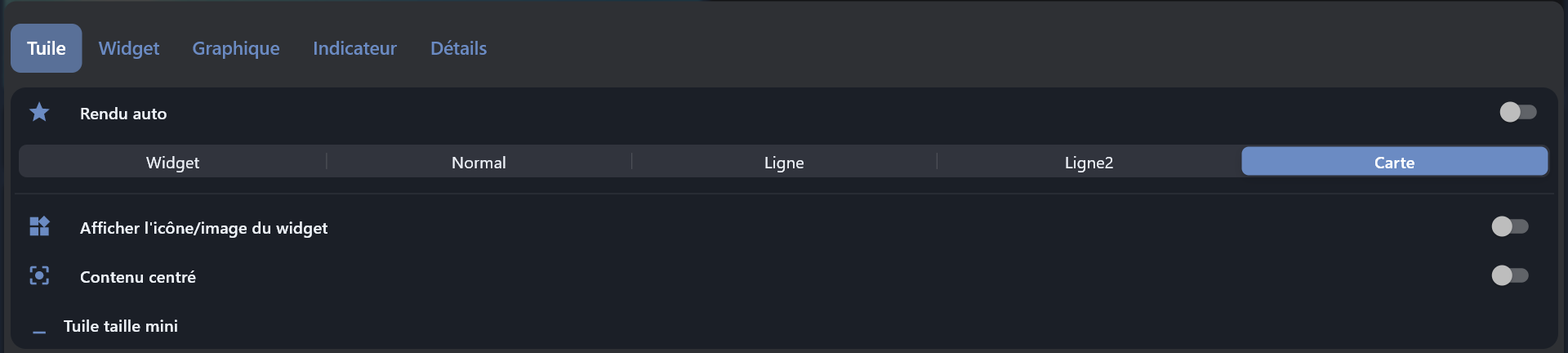Click the Rendu auto label
The height and width of the screenshot is (353, 1568).
click(x=123, y=114)
